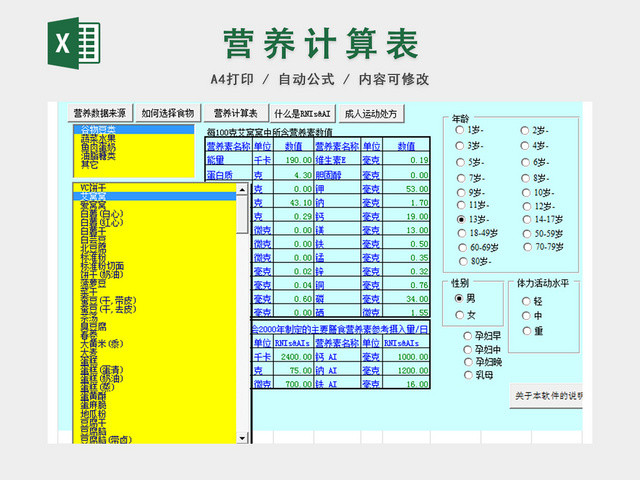This screenshot has height=480, width=640.
Task: Open the 成人运动处方 button
Action: [x=371, y=113]
